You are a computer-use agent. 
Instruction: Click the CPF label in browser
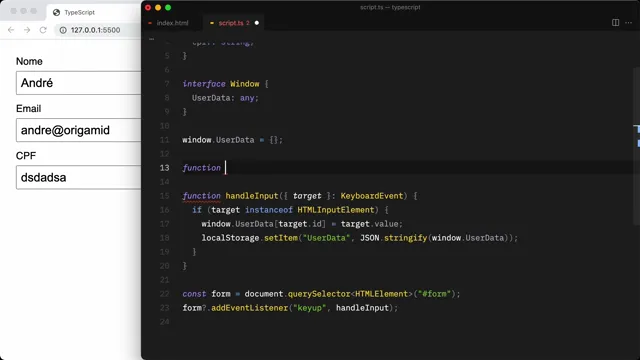click(26, 156)
